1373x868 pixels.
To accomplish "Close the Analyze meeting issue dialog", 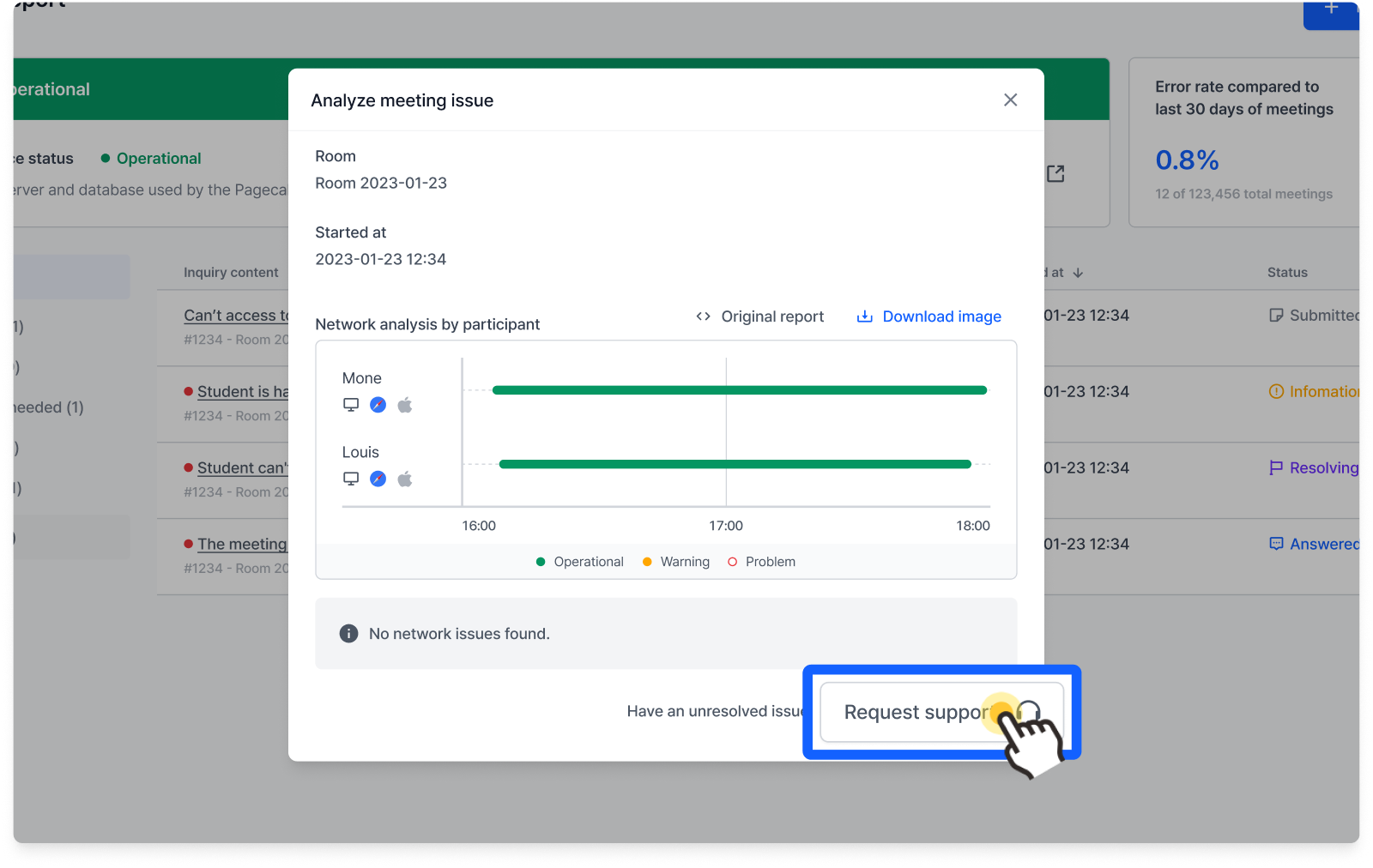I will (1010, 100).
